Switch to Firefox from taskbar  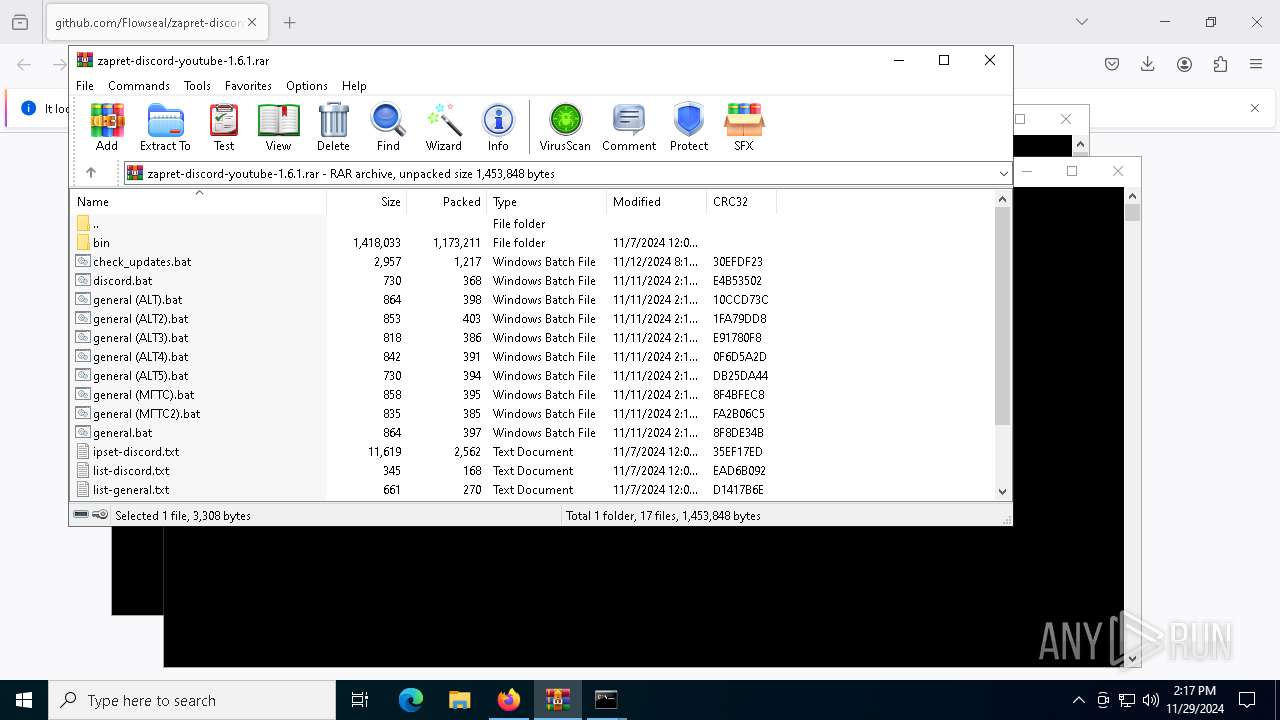tap(509, 700)
